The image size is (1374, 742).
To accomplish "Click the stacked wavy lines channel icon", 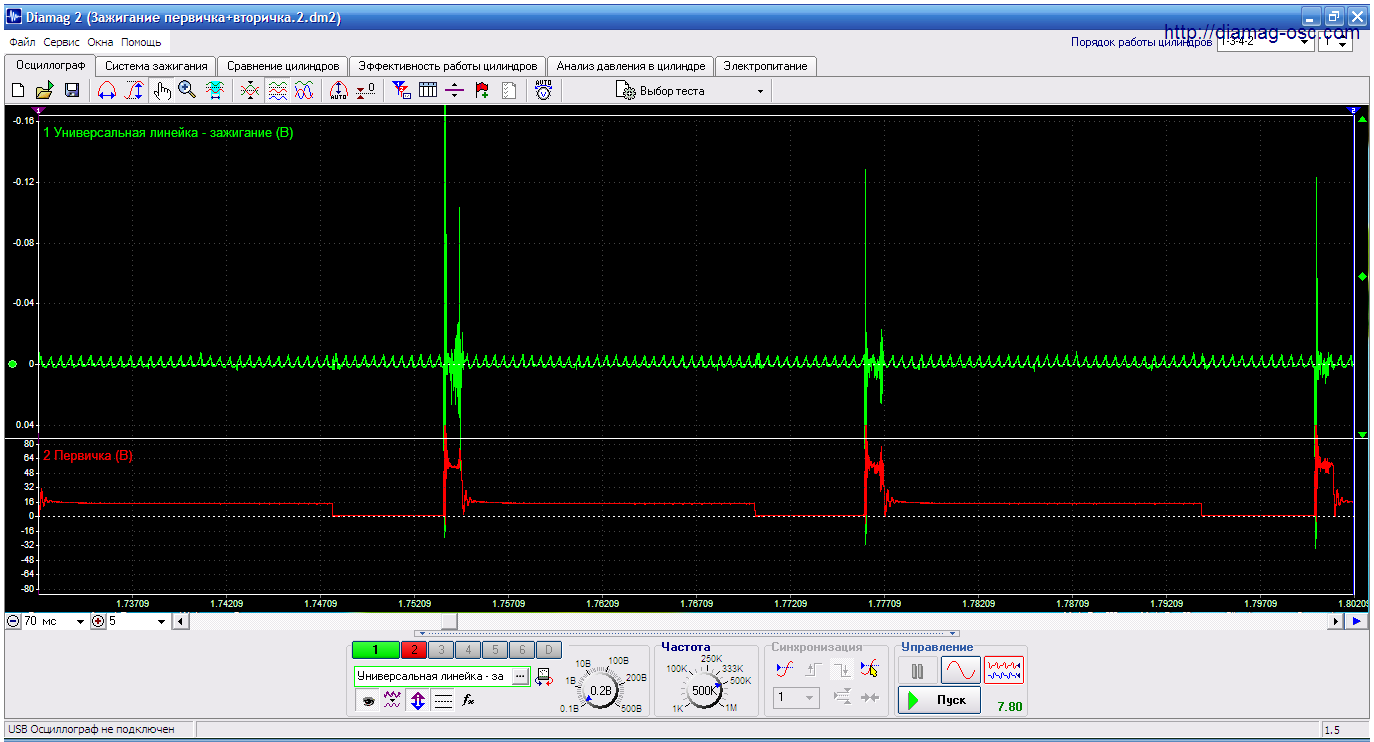I will 278,91.
